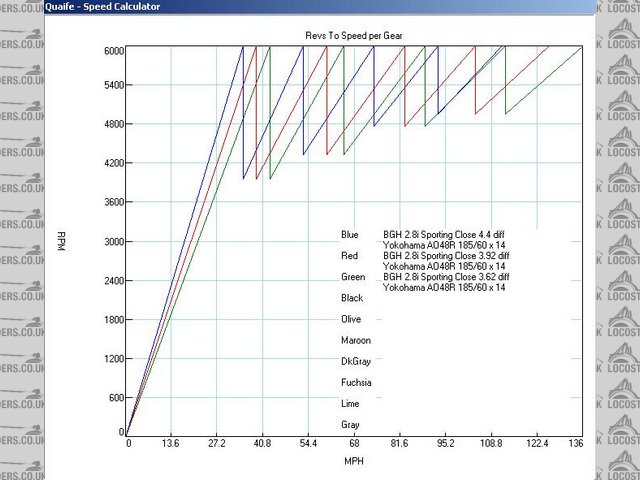
Task: Select the Lime legend label
Action: pos(350,403)
